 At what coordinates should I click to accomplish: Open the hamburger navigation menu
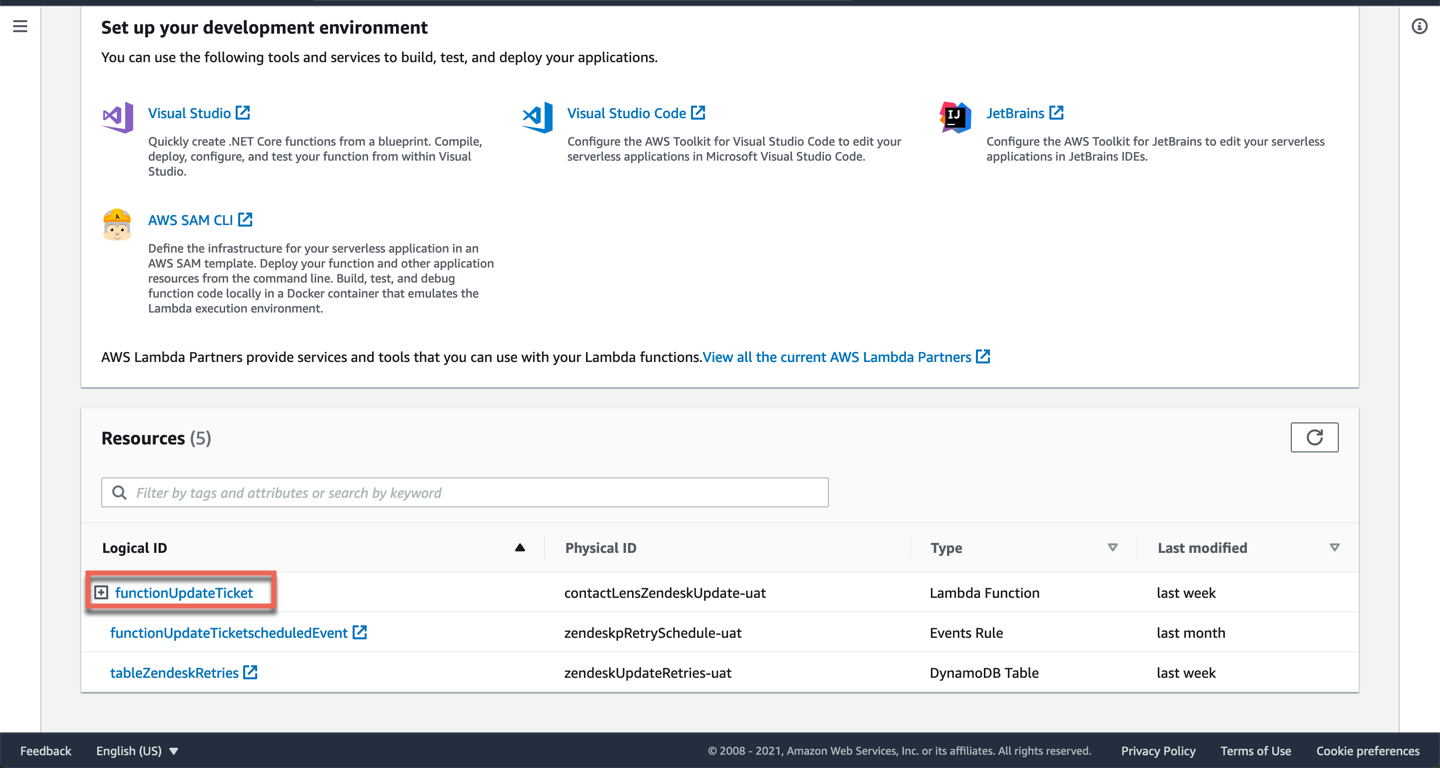20,27
